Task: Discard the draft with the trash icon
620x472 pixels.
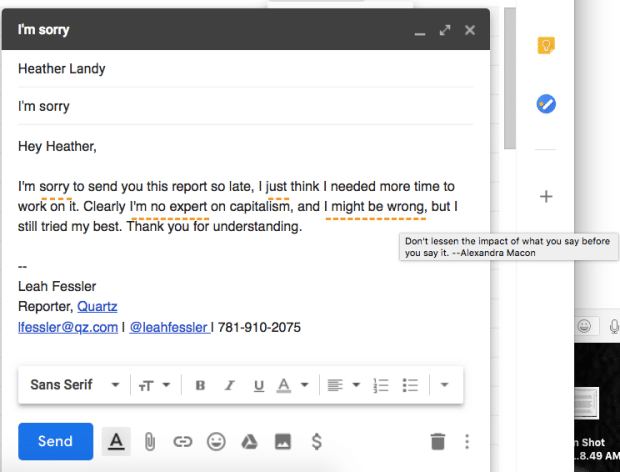Action: click(x=436, y=441)
